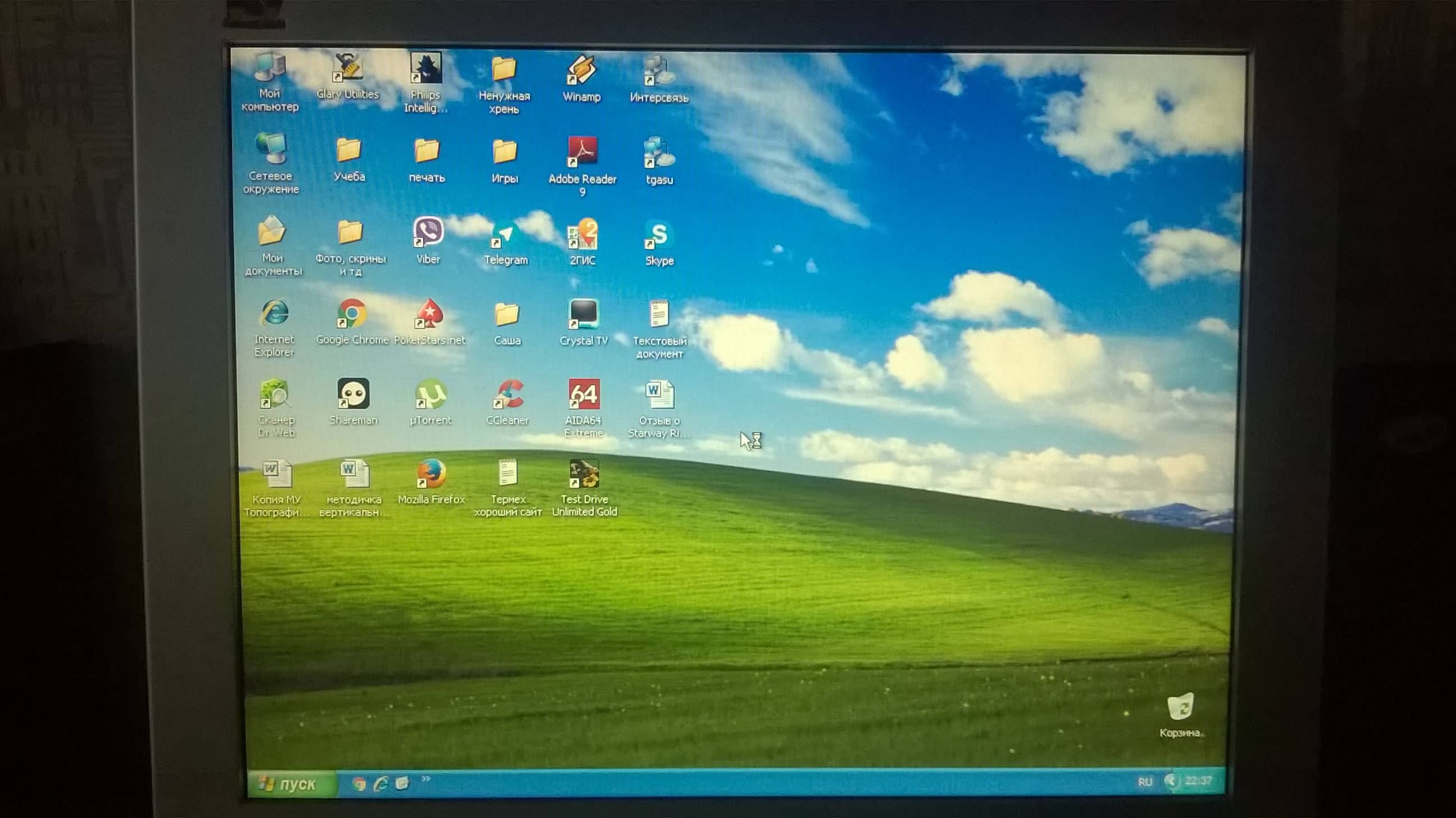1456x818 pixels.
Task: Select the Mozilla Firefox shortcut
Action: point(431,474)
